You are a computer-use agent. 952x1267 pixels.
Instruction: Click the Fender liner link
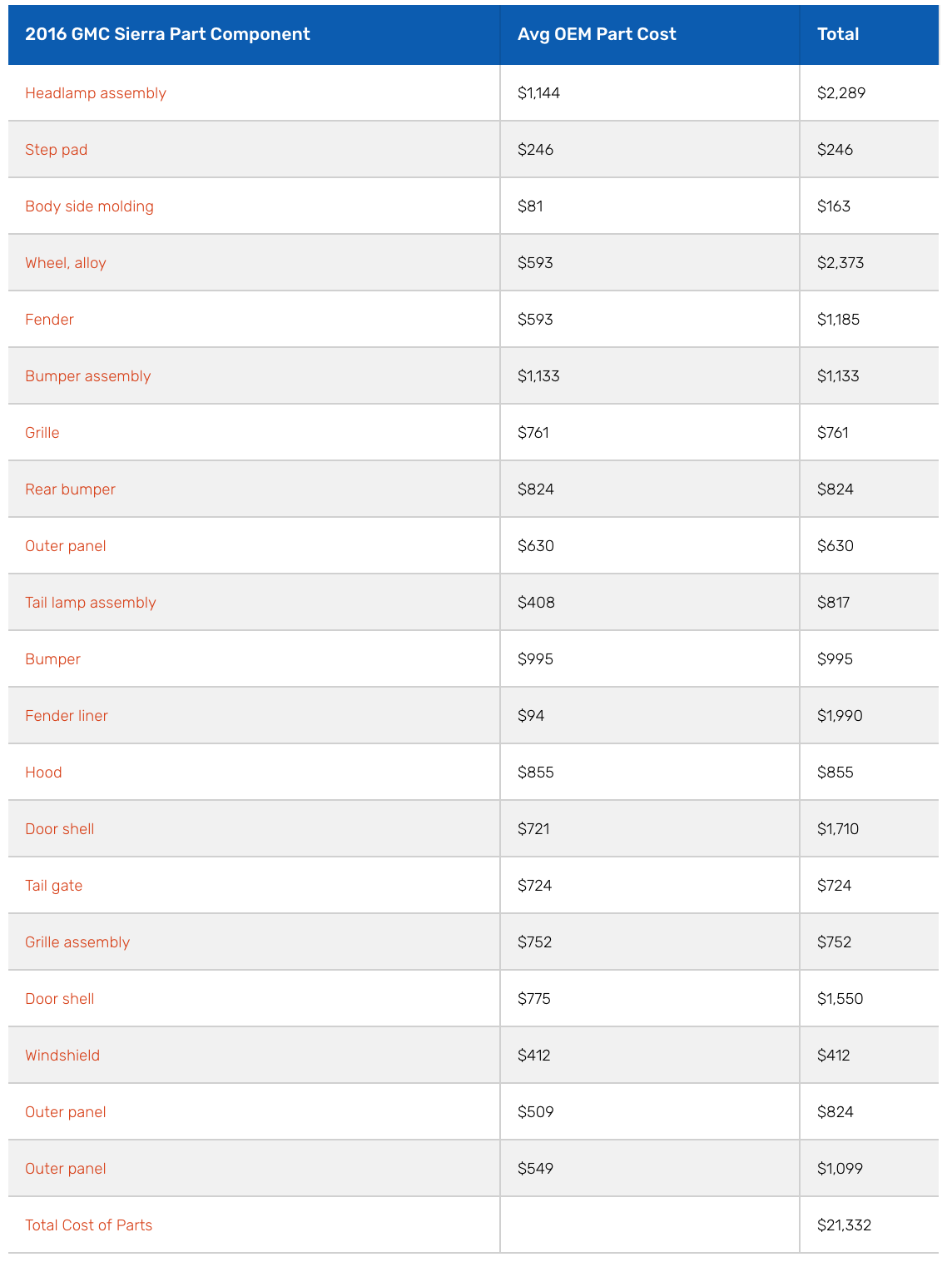click(67, 716)
